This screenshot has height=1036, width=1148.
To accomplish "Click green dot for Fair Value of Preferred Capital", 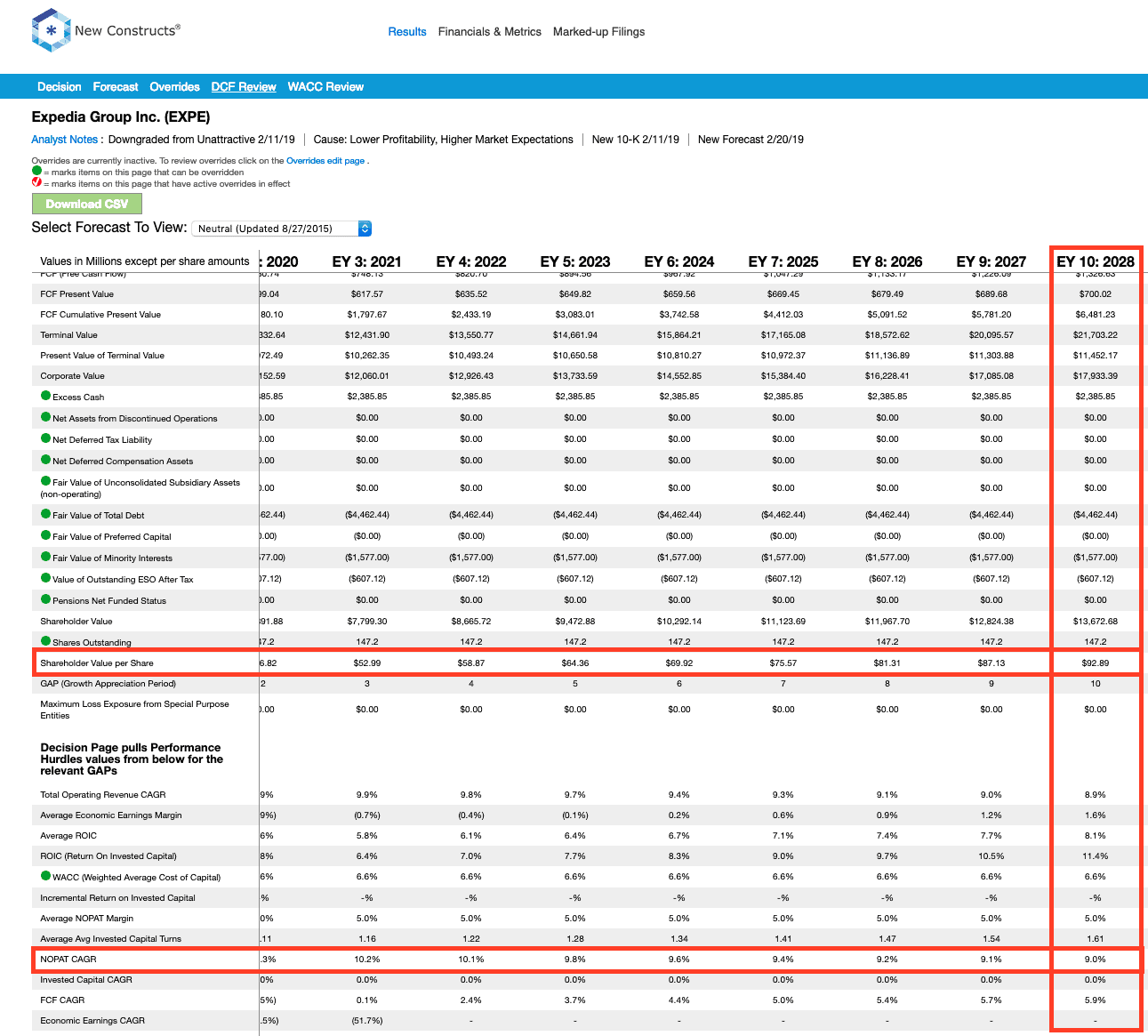I will (x=45, y=535).
